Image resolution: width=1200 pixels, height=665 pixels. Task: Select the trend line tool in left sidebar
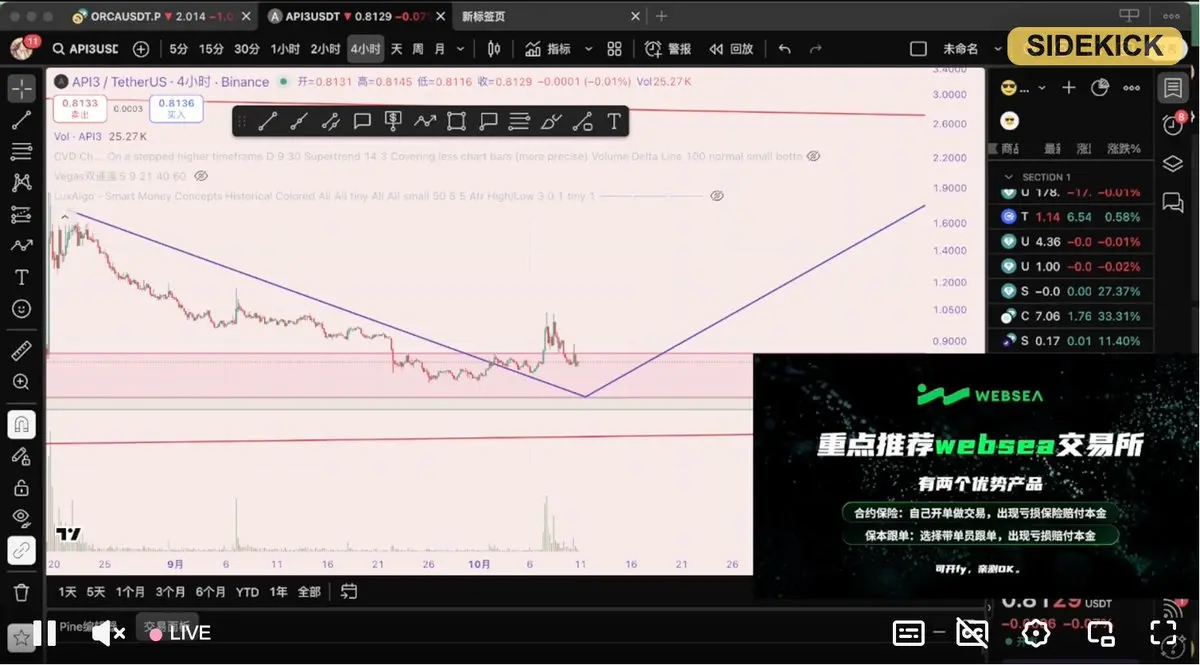click(21, 120)
